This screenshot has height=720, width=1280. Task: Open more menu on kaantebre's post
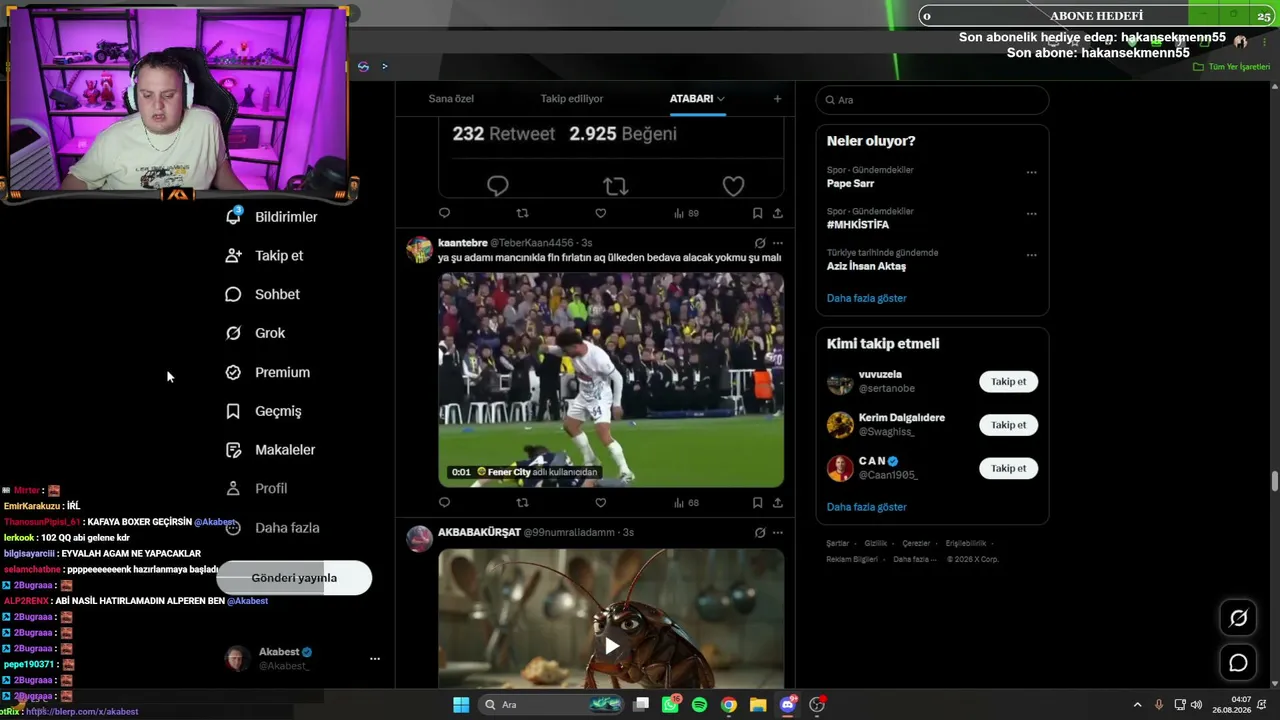tap(777, 243)
